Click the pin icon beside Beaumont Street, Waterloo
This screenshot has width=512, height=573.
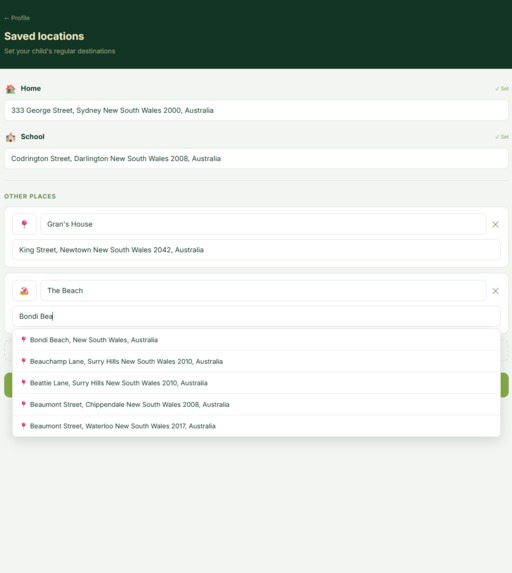pos(23,426)
